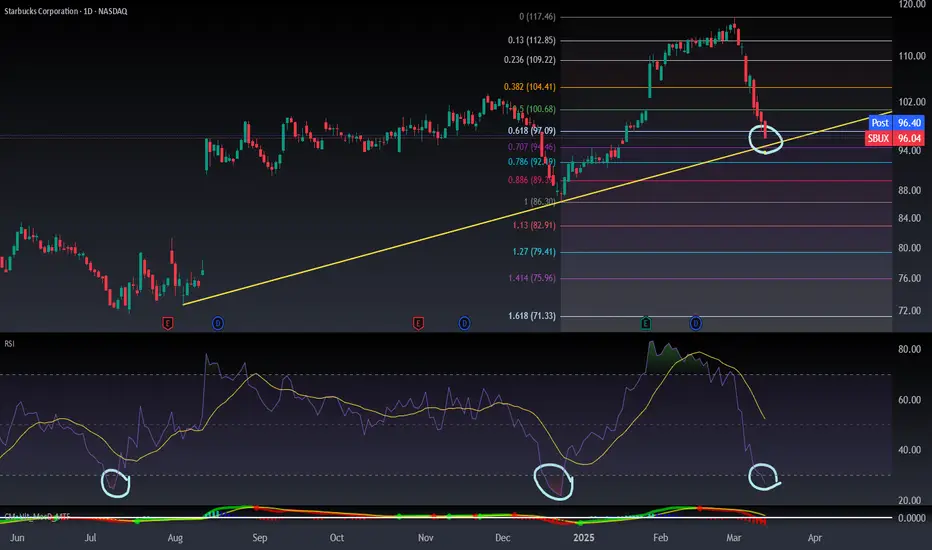Open the blue dividend marker in November
This screenshot has width=932, height=550.
pos(464,323)
